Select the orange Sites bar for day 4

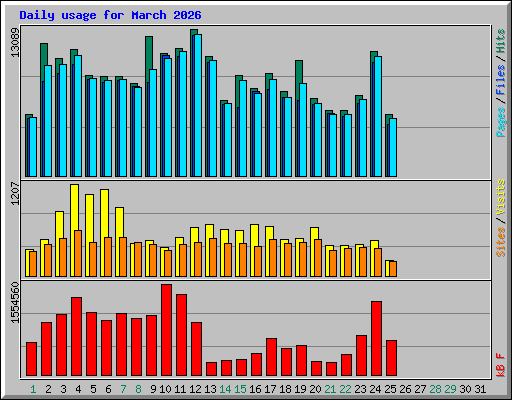(78, 253)
